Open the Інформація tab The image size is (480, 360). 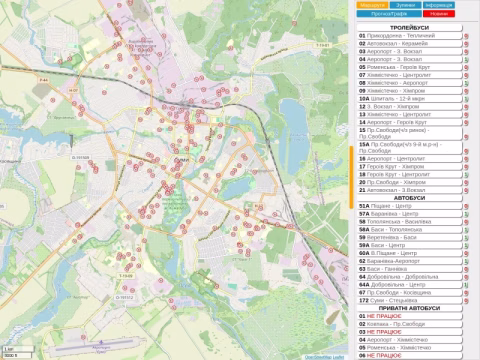point(439,5)
